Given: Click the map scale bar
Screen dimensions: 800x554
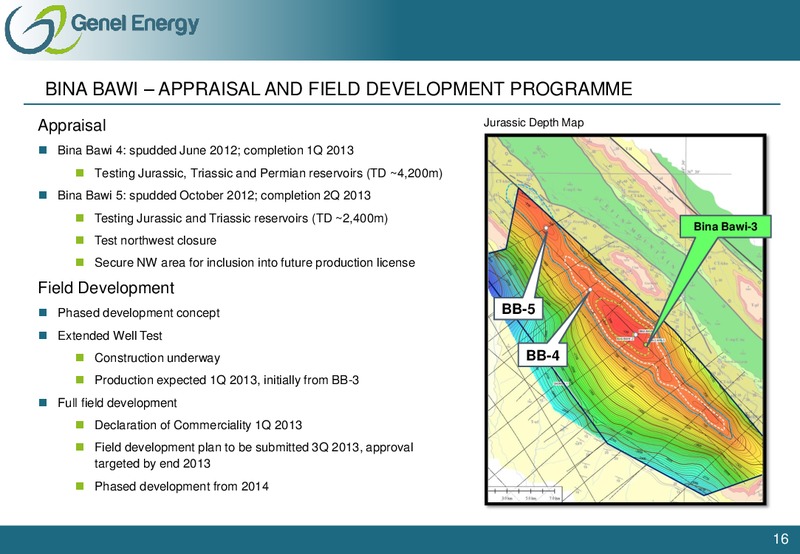Looking at the screenshot, I should click(525, 494).
